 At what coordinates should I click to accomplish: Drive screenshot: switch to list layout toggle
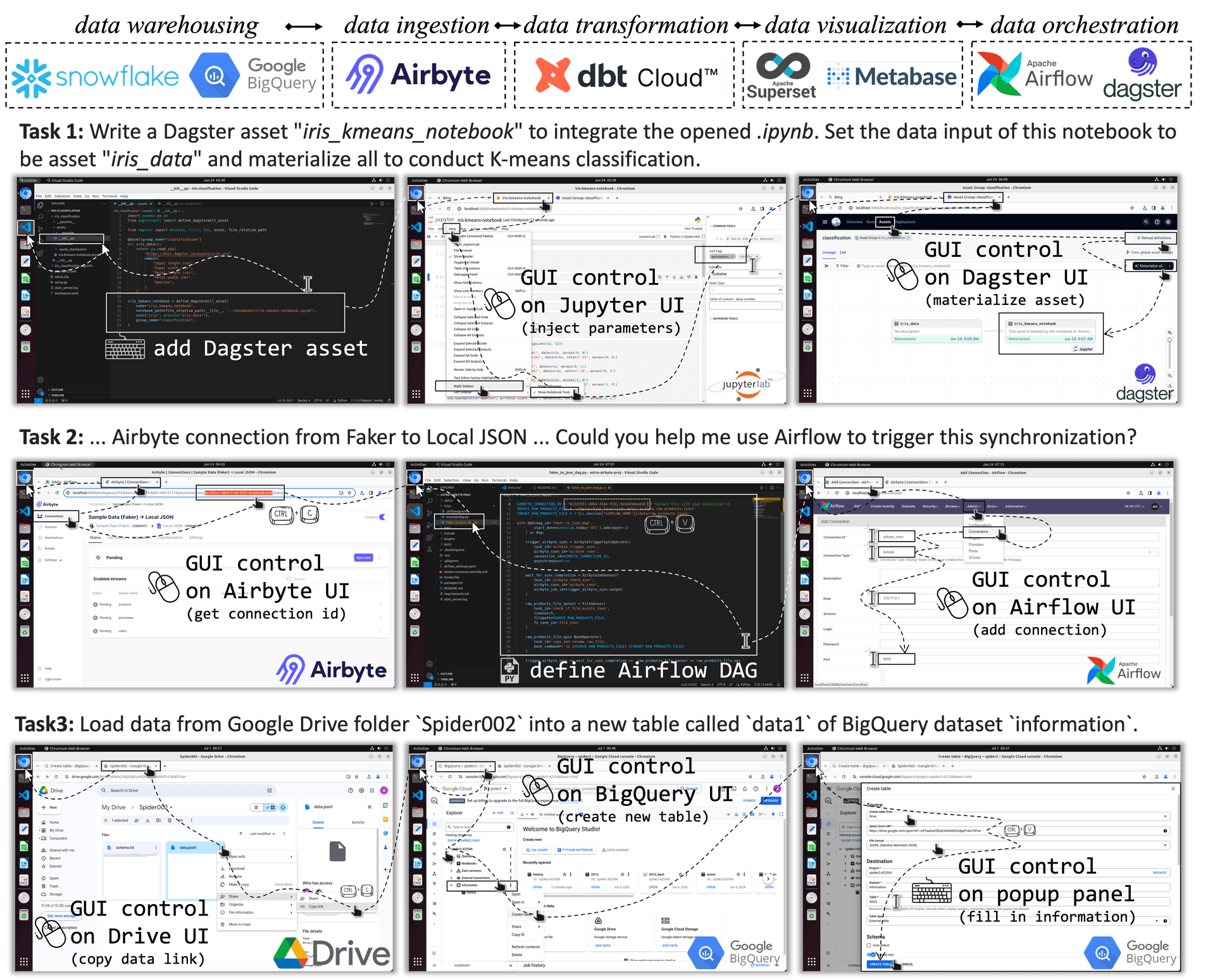tap(256, 807)
